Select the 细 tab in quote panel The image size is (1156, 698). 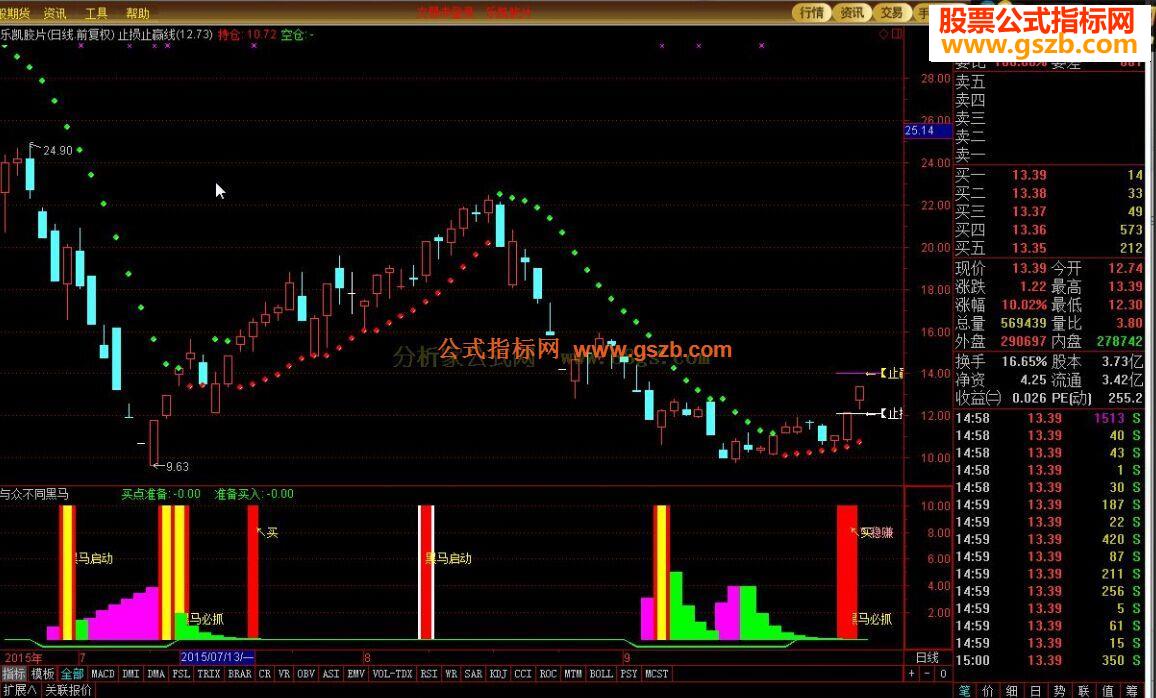pos(1012,691)
